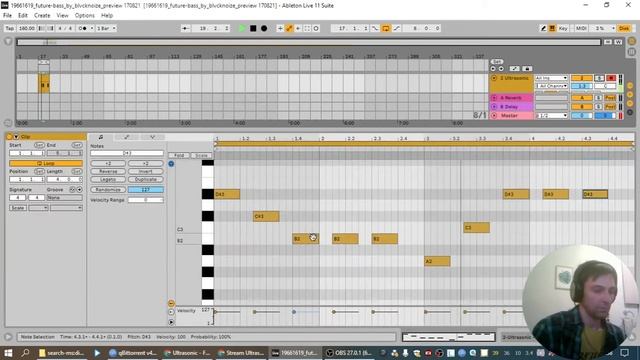Toggle the Loop switch in transport
Screen dimensions: 640x360
386,28
